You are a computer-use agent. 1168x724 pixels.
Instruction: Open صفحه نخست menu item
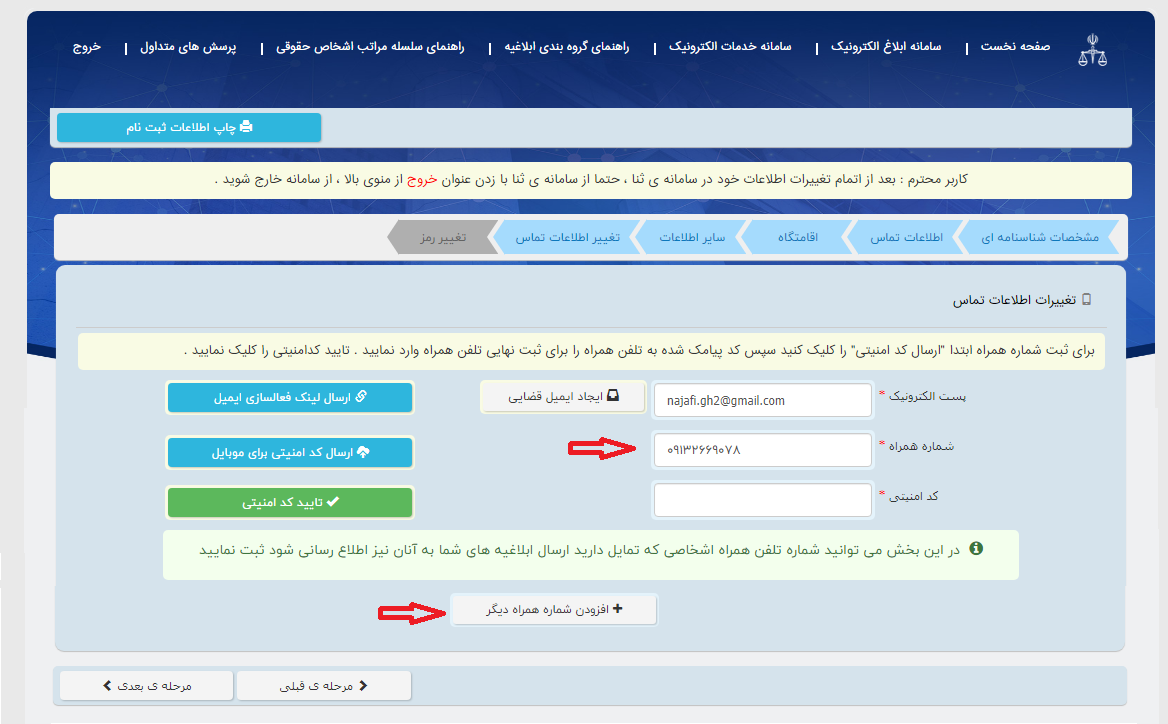click(x=1015, y=46)
